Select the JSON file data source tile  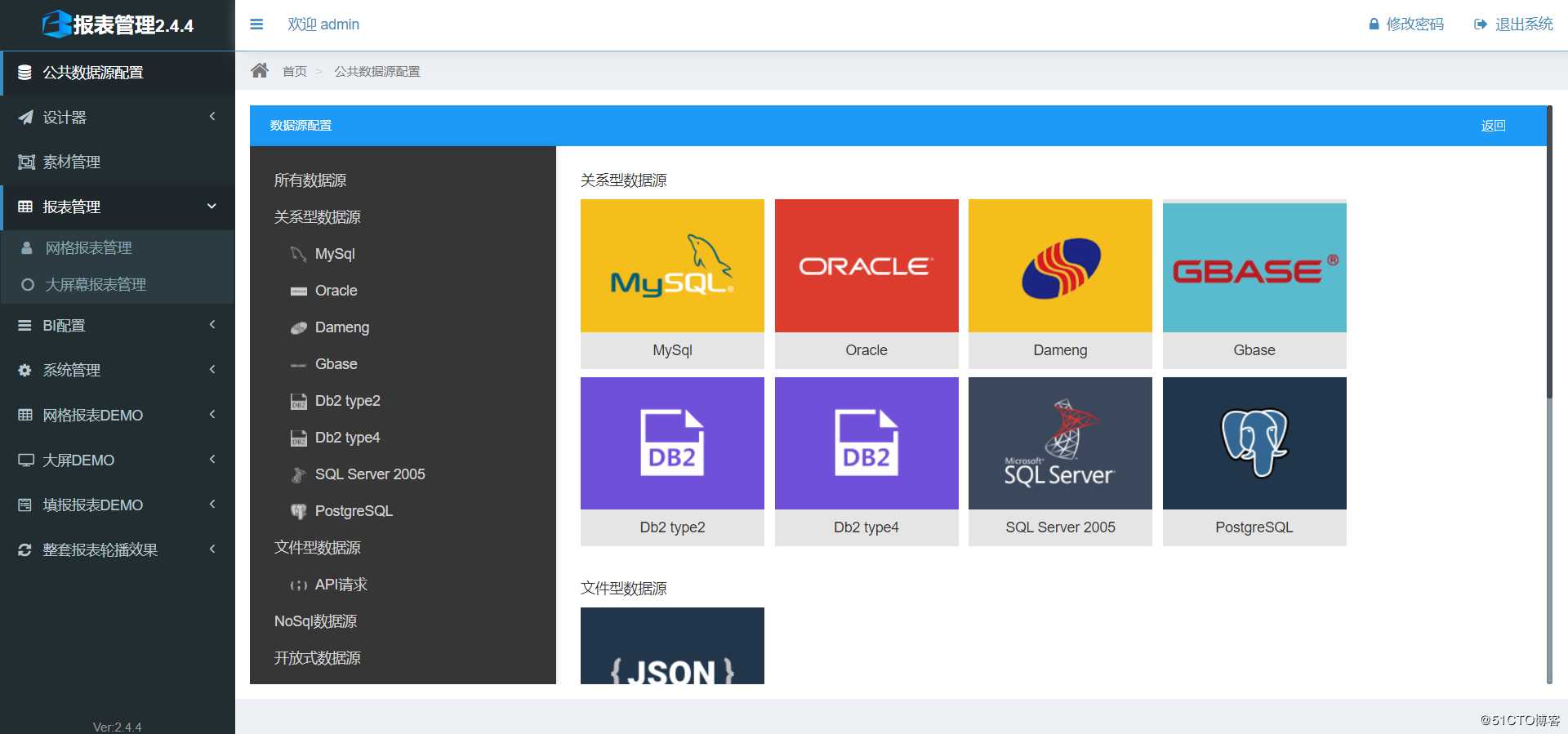click(672, 646)
